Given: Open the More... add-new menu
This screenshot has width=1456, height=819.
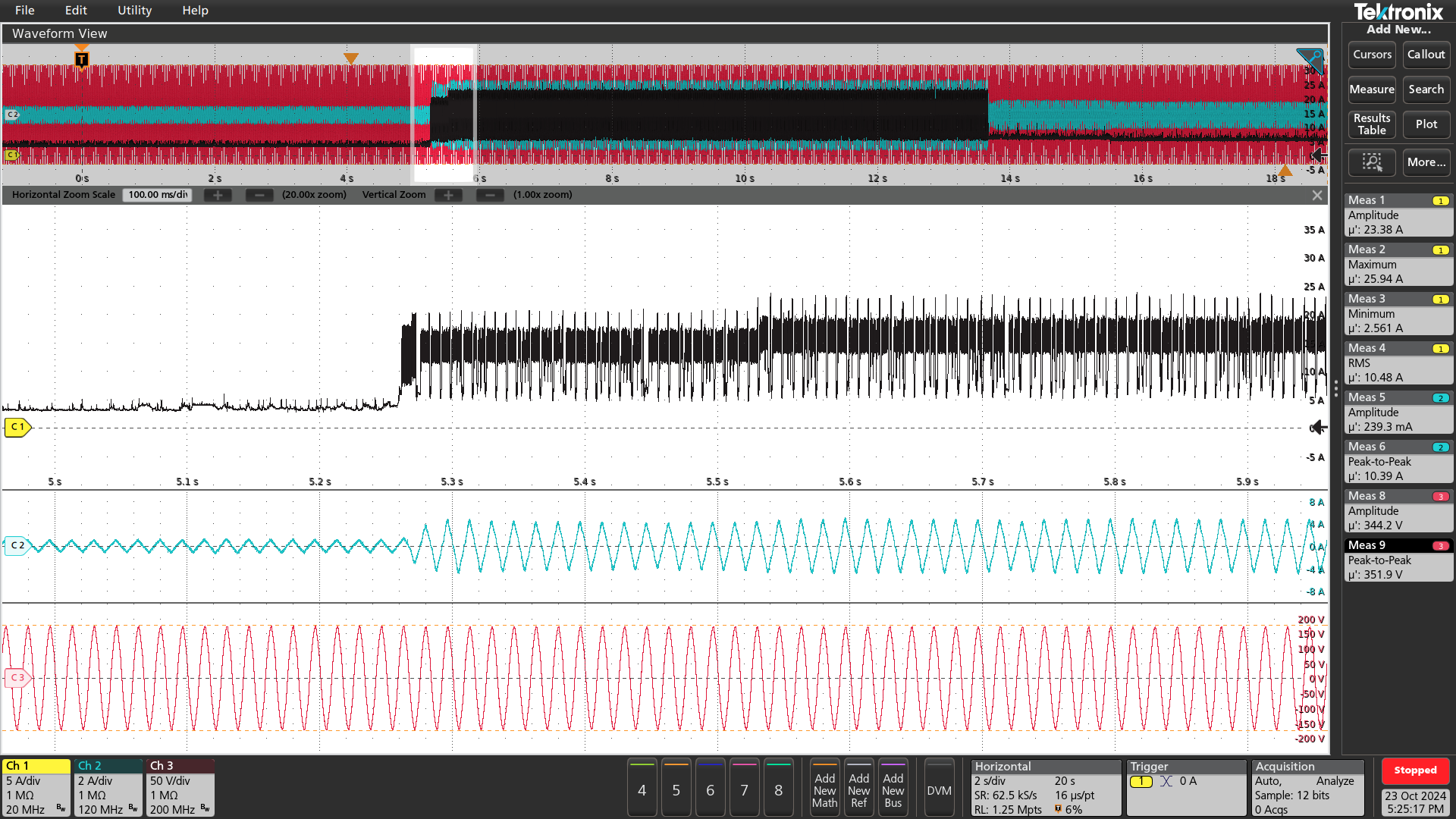Looking at the screenshot, I should click(1426, 162).
